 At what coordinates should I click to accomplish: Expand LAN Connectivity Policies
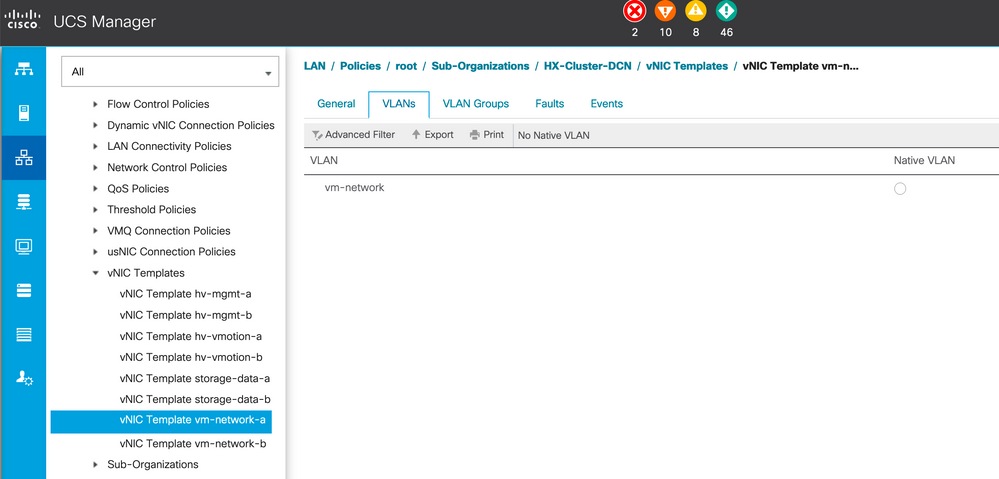coord(95,146)
